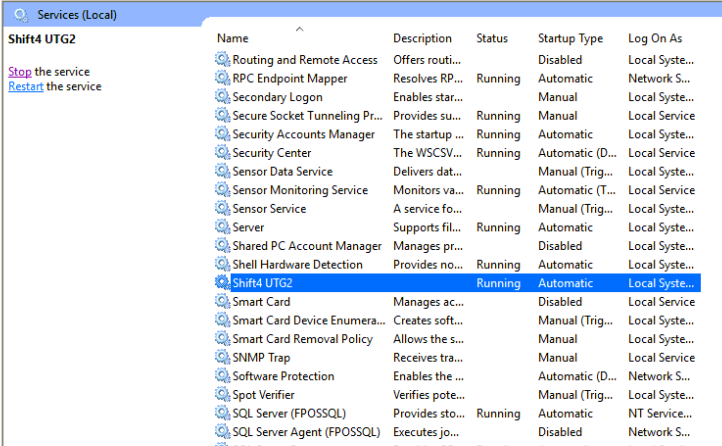Click the gear icon next to Smart Card

click(x=222, y=302)
